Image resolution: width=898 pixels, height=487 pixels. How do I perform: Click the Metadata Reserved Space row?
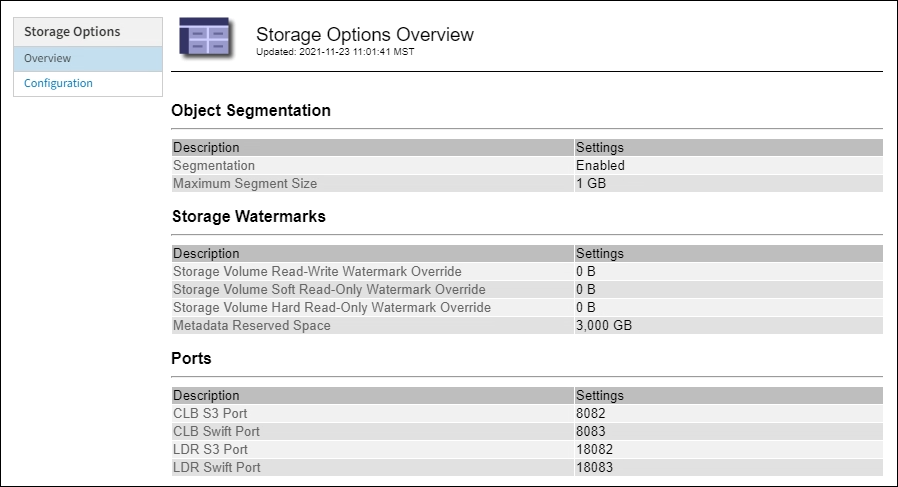point(252,326)
